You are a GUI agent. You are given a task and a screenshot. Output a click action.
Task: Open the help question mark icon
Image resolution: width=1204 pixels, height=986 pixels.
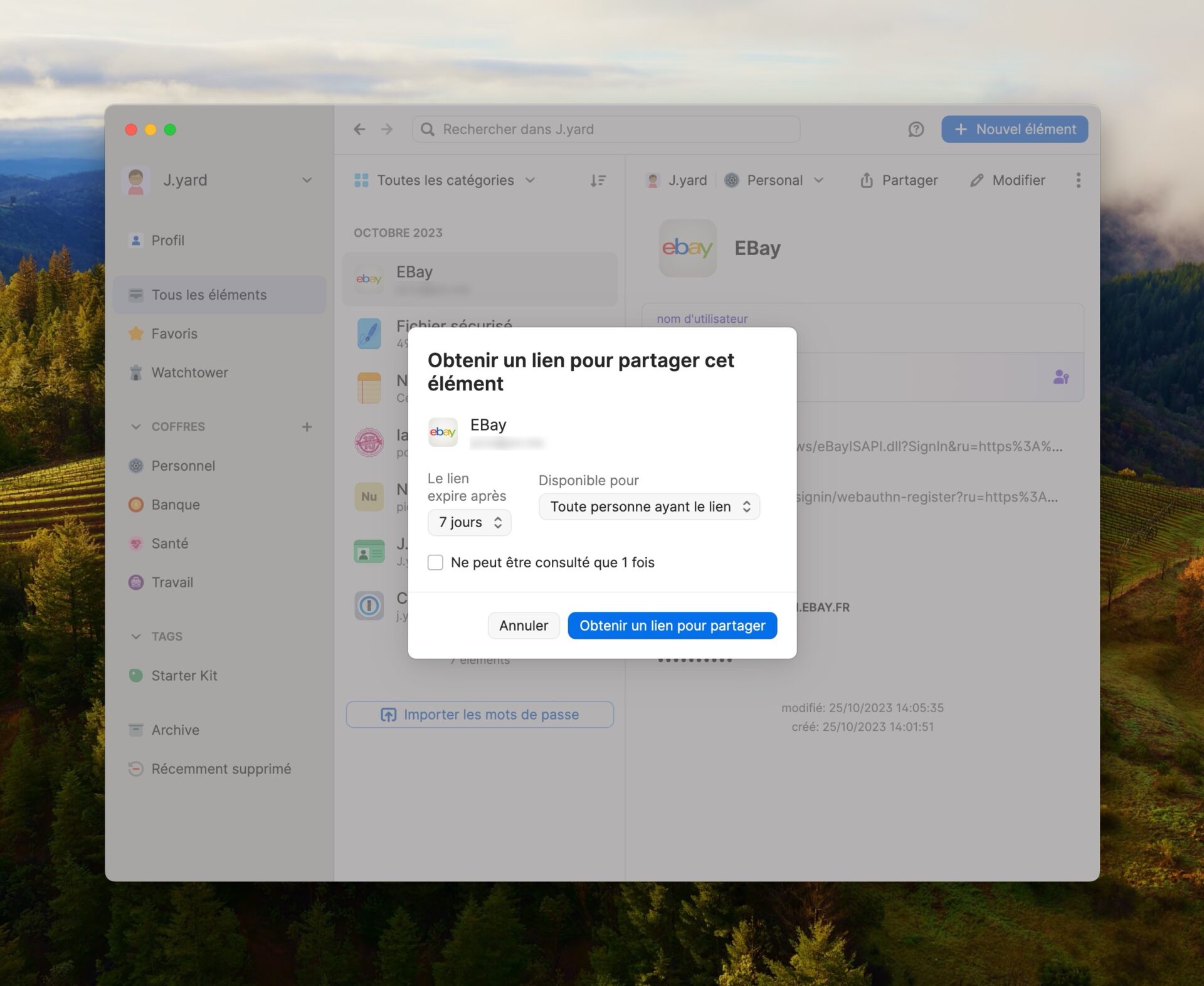[916, 129]
